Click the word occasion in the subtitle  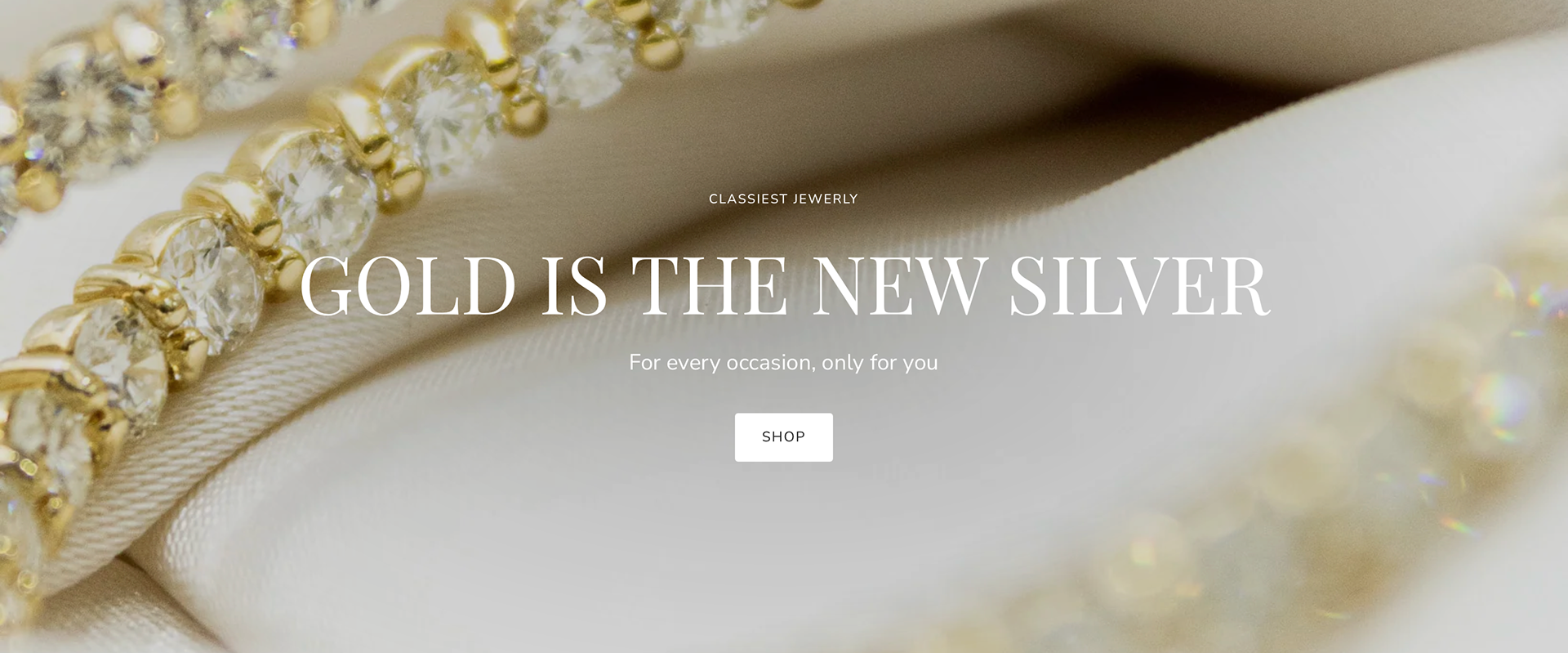pos(771,363)
